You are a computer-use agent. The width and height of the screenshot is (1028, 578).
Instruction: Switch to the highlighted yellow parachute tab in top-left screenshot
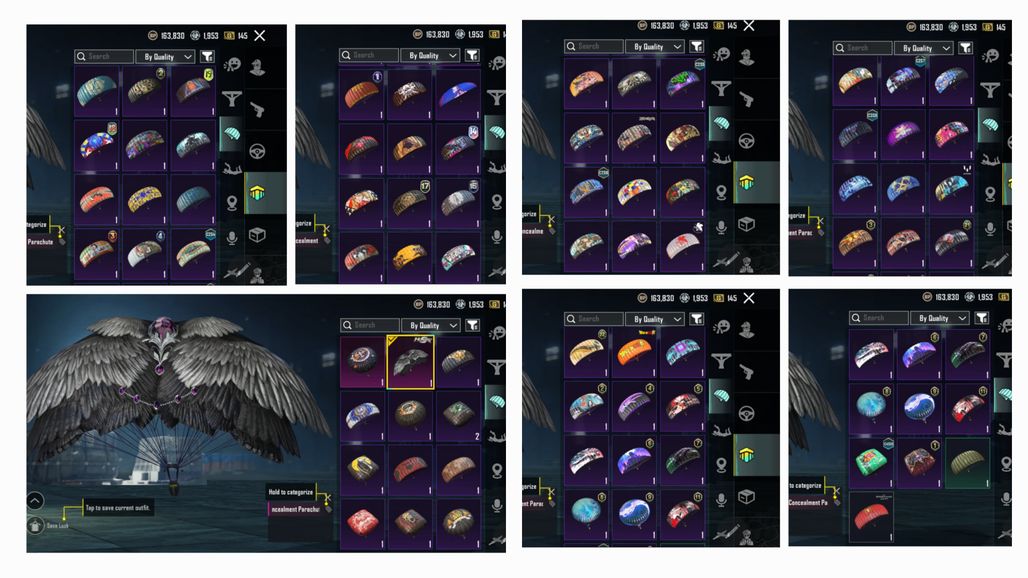[x=258, y=193]
